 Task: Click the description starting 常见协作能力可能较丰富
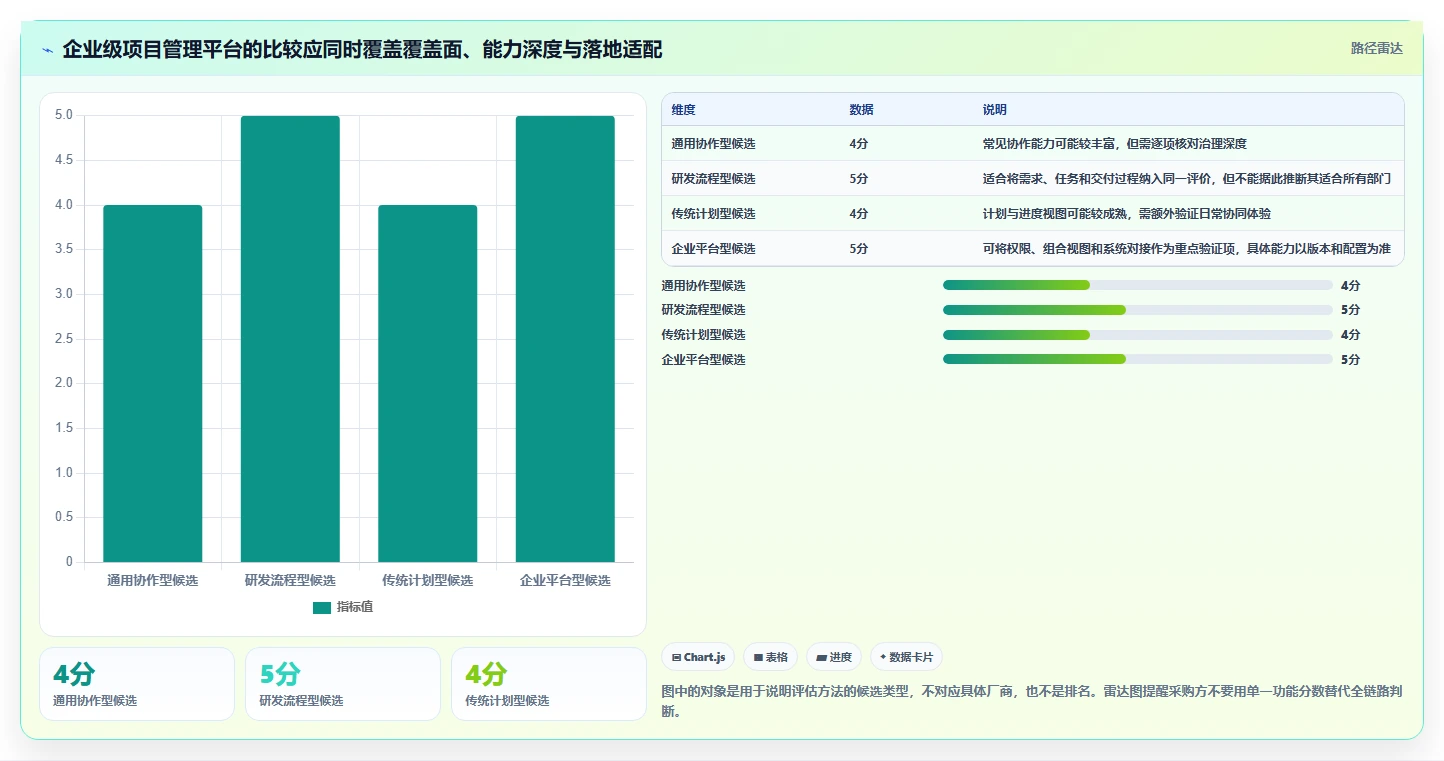[x=1115, y=144]
